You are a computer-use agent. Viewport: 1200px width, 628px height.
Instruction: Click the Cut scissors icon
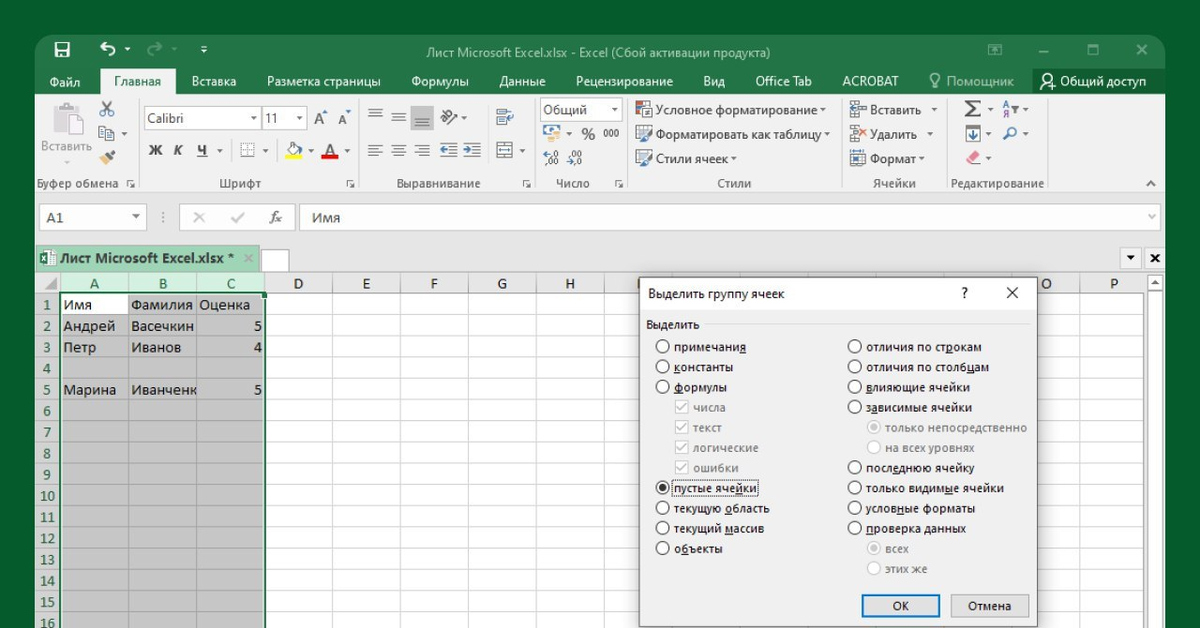tap(106, 109)
